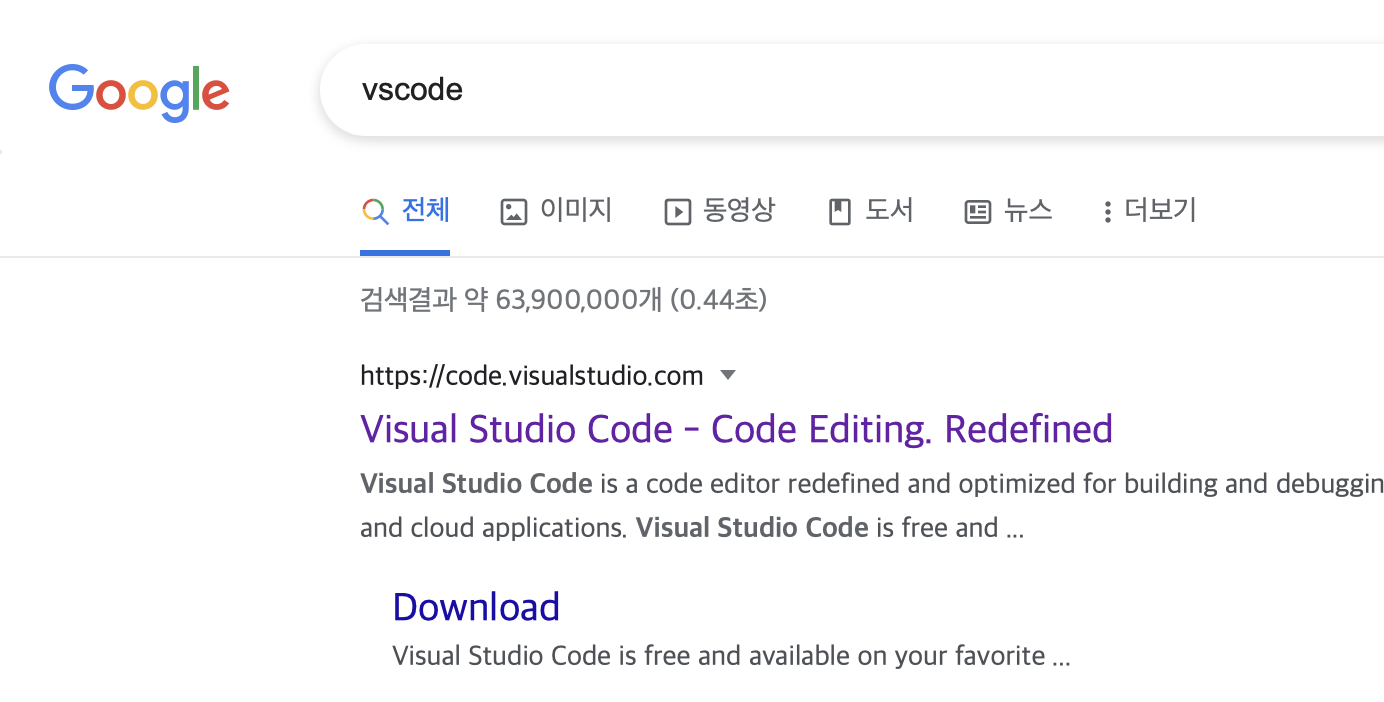Click the magnifier icon beside 전체
The image size is (1384, 702).
[375, 212]
